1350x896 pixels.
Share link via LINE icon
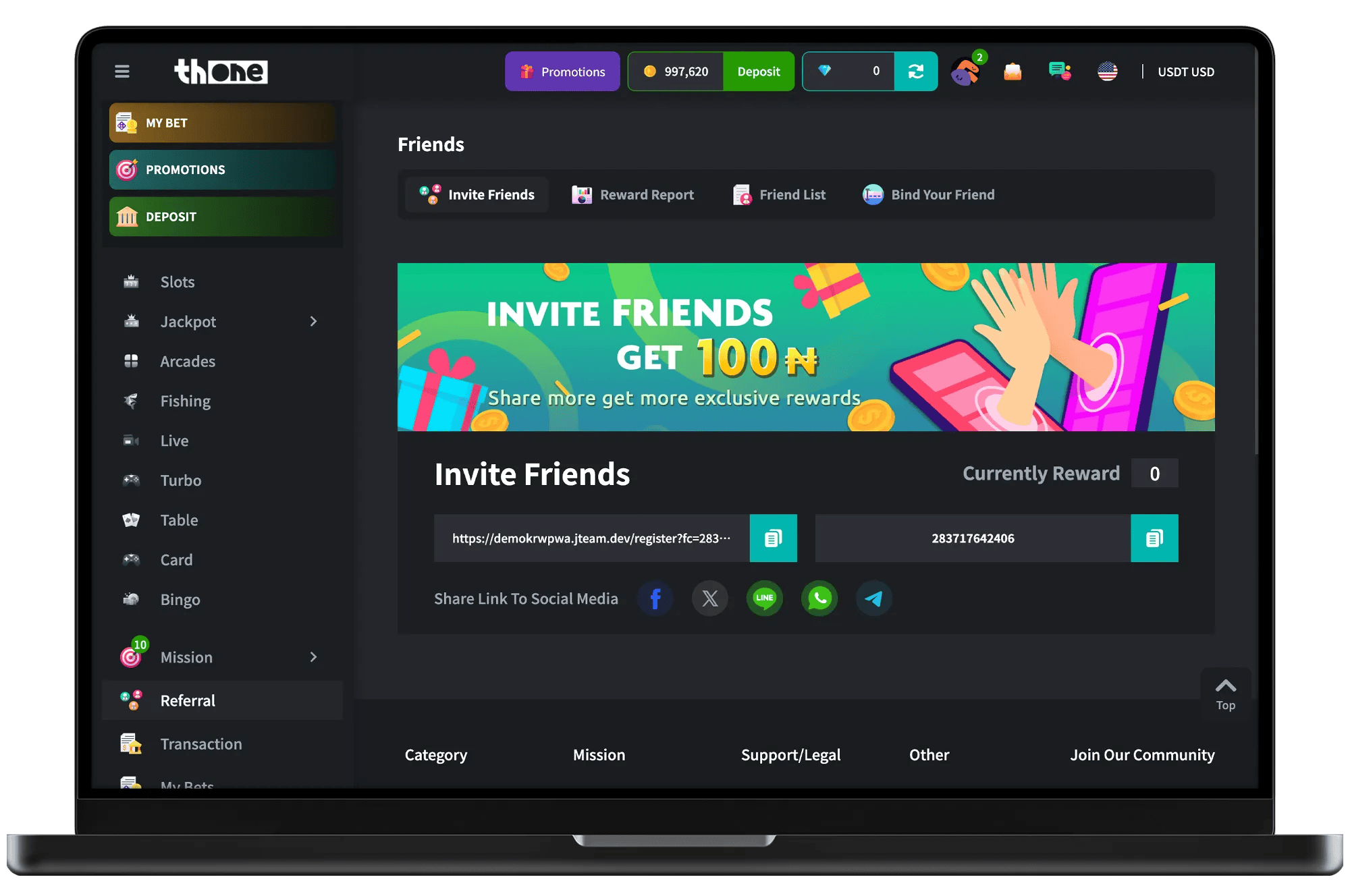(x=765, y=598)
